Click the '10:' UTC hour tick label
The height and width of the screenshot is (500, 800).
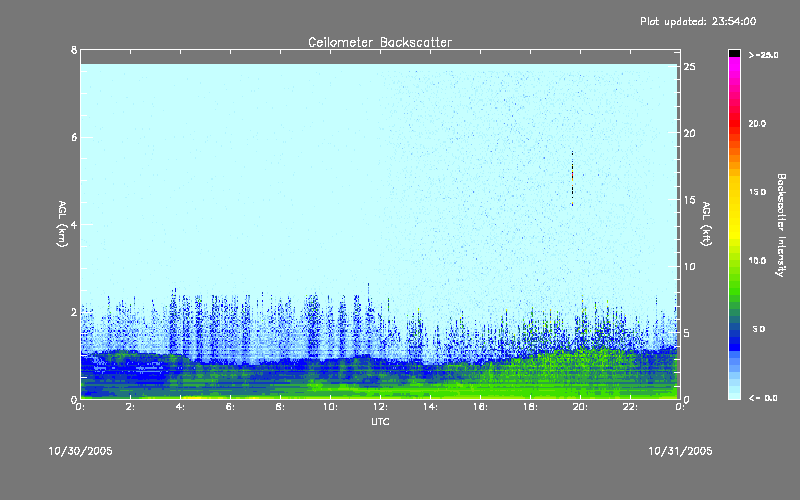(331, 407)
